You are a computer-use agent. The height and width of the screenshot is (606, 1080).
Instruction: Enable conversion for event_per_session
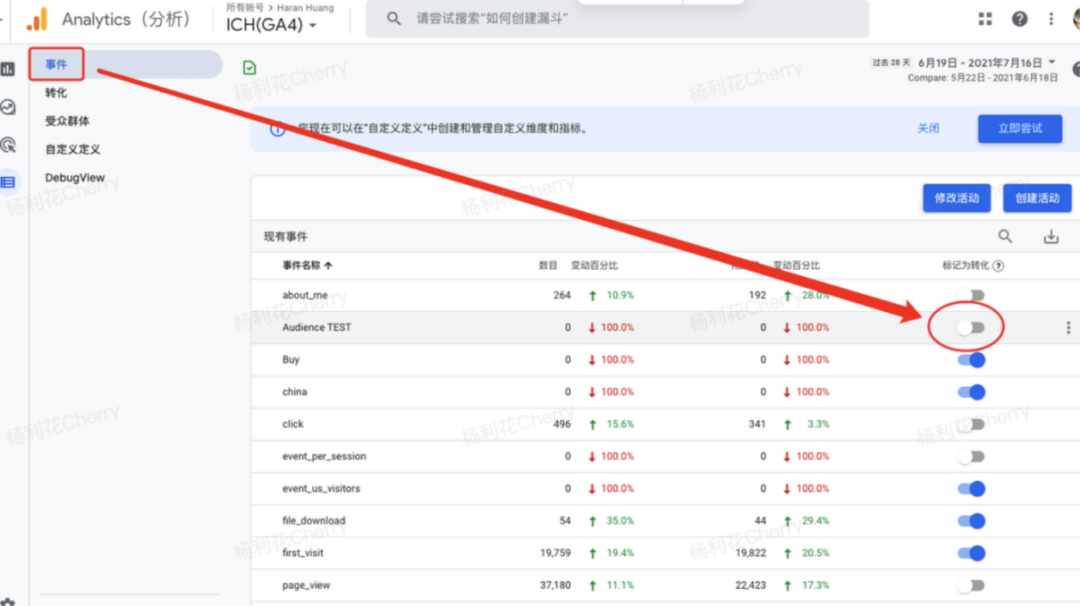coord(971,457)
